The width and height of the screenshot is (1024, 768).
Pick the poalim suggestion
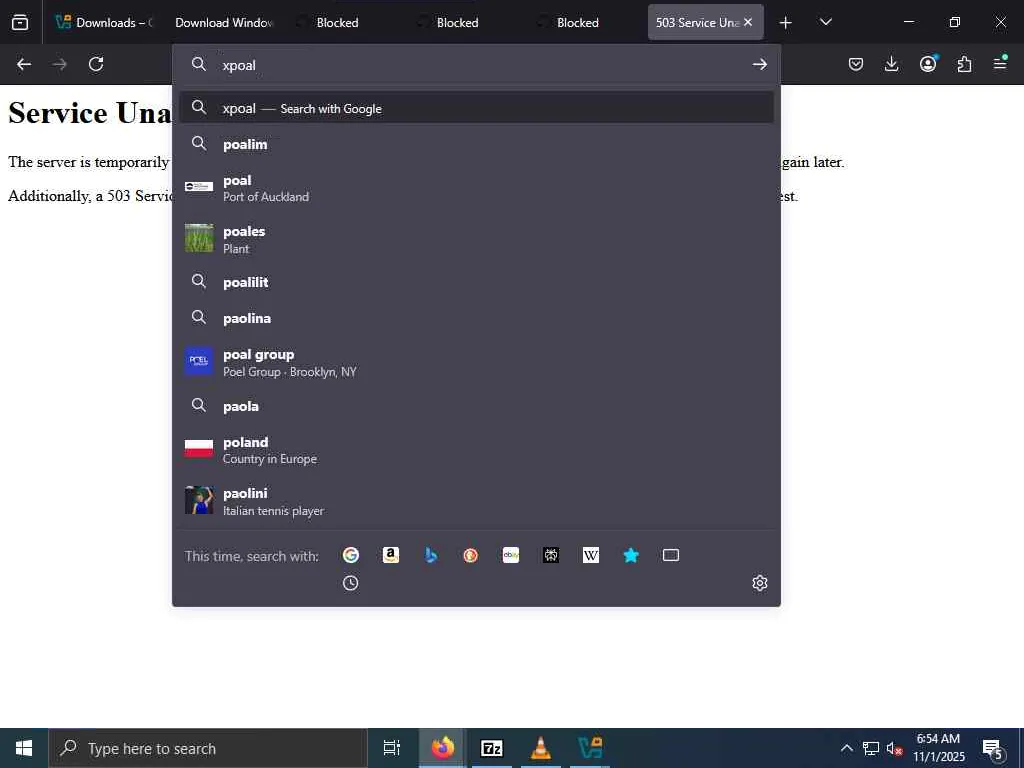(477, 144)
